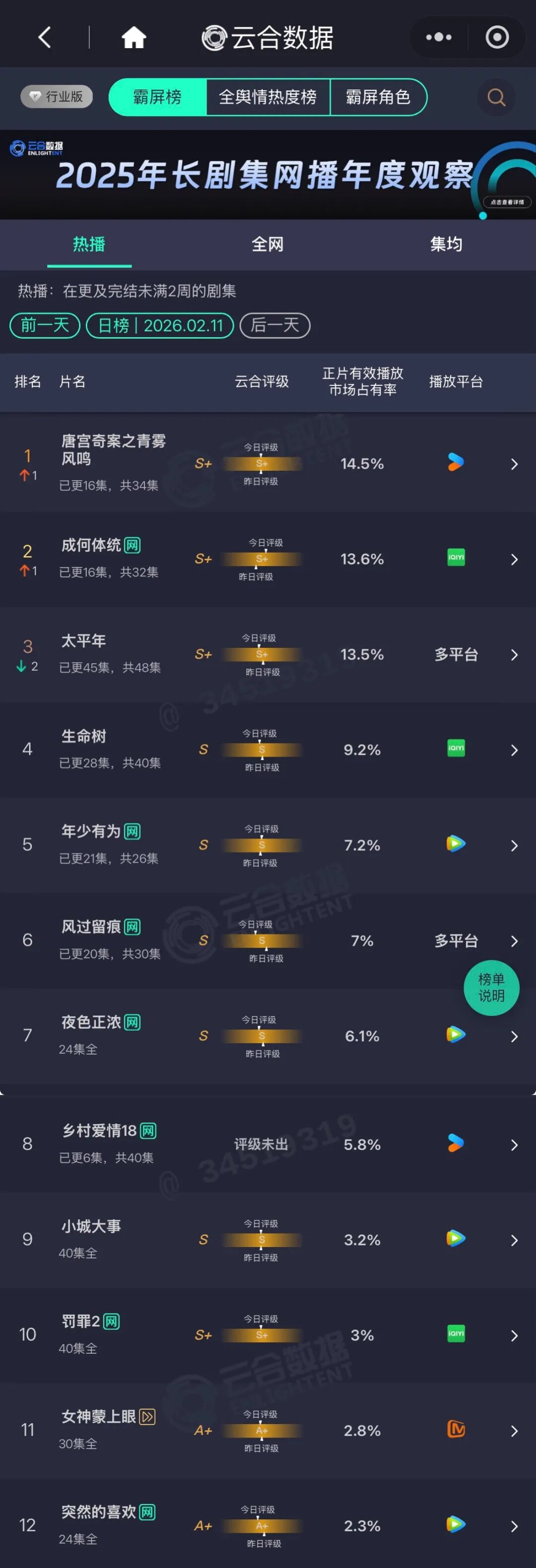Open the 日榜 date picker
The height and width of the screenshot is (1568, 536).
160,325
